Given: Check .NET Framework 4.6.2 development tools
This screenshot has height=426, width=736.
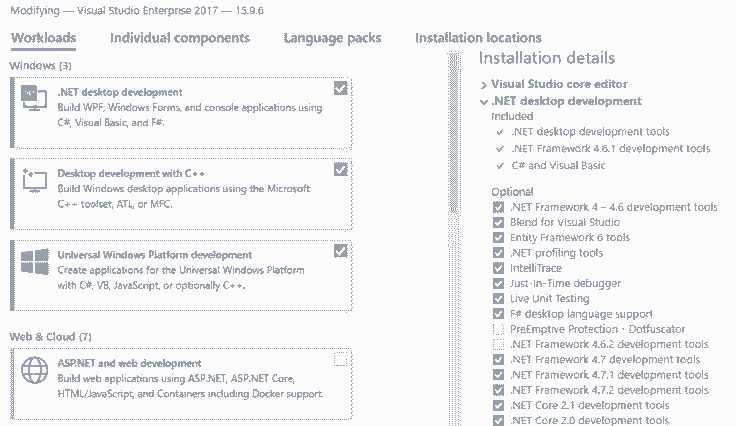Looking at the screenshot, I should pos(499,344).
